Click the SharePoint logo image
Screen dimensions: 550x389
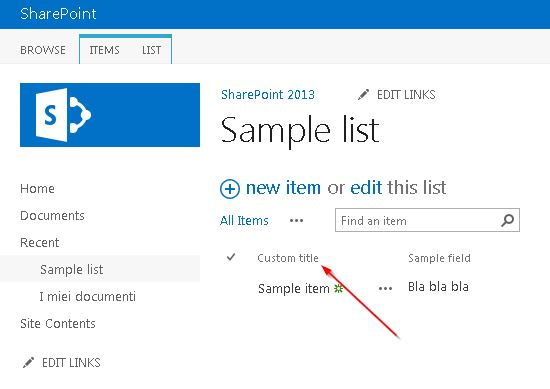click(x=110, y=115)
